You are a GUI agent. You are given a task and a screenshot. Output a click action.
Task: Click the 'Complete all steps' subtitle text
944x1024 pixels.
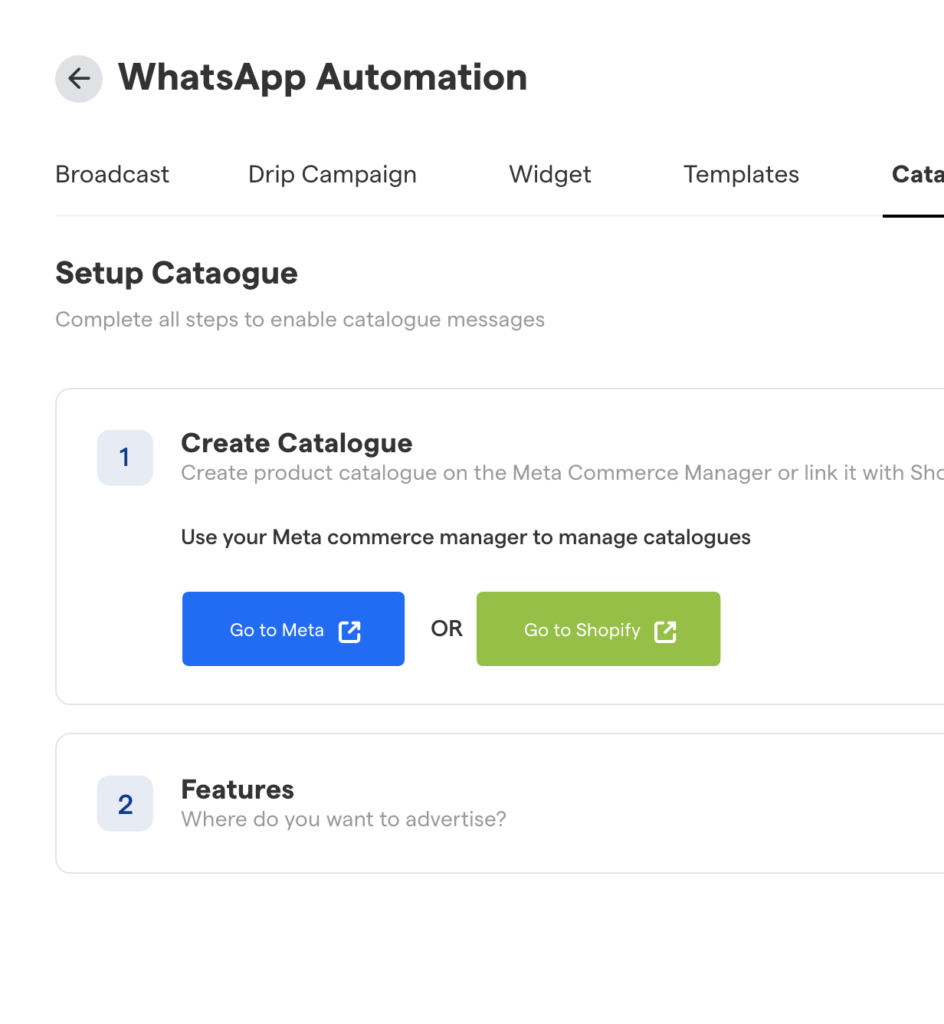click(300, 320)
